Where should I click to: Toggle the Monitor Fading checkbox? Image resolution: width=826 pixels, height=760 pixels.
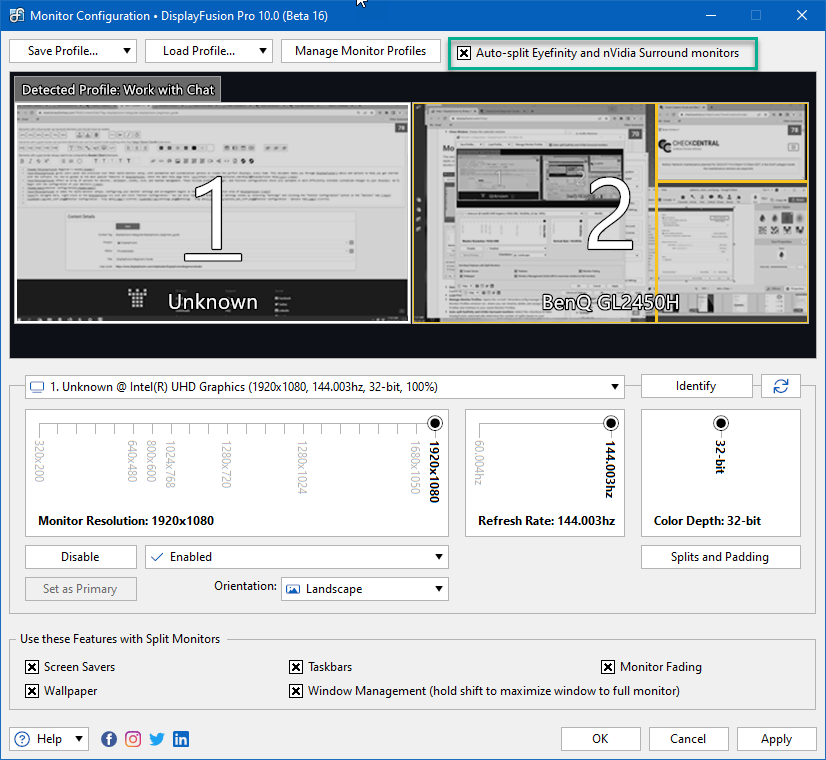tap(608, 667)
